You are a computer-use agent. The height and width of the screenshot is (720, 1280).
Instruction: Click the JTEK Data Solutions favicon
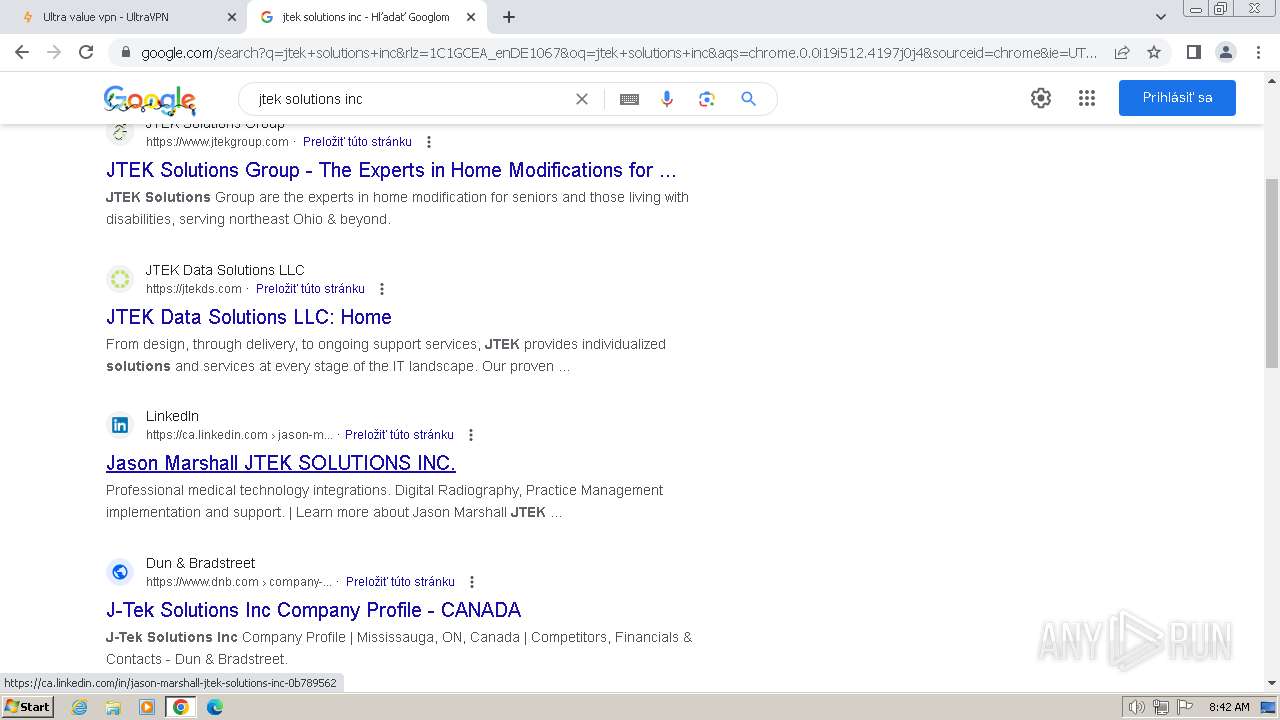tap(120, 279)
